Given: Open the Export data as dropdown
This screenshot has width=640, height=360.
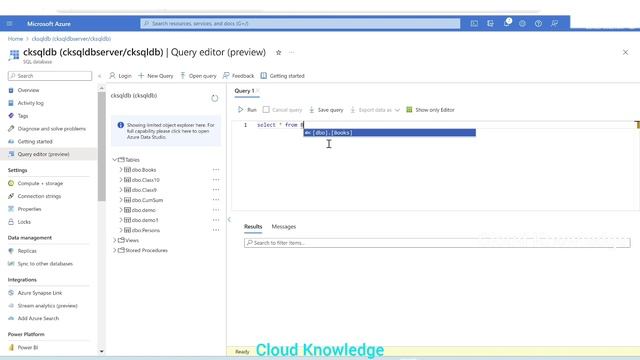Looking at the screenshot, I should coord(375,110).
